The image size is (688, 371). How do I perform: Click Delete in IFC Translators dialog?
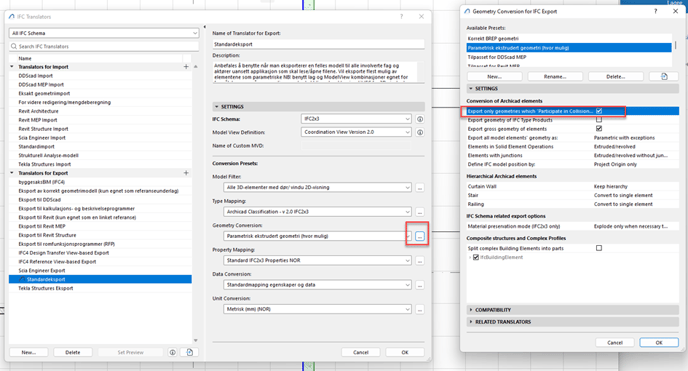point(73,352)
